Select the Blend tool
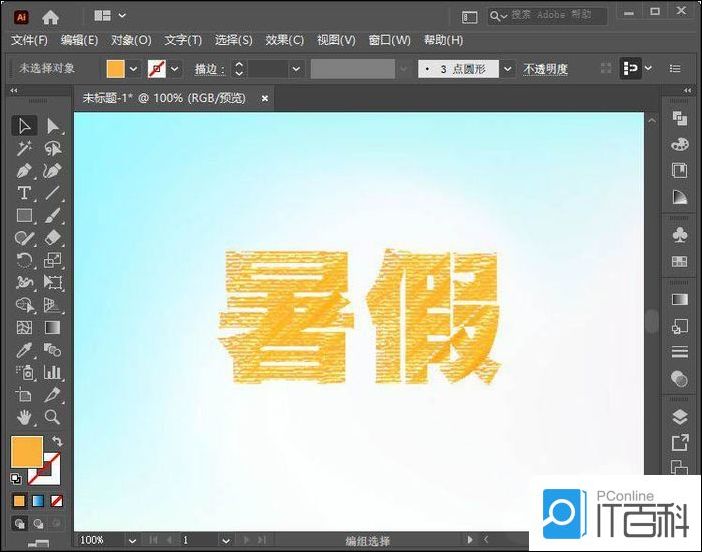The image size is (702, 552). pos(53,350)
